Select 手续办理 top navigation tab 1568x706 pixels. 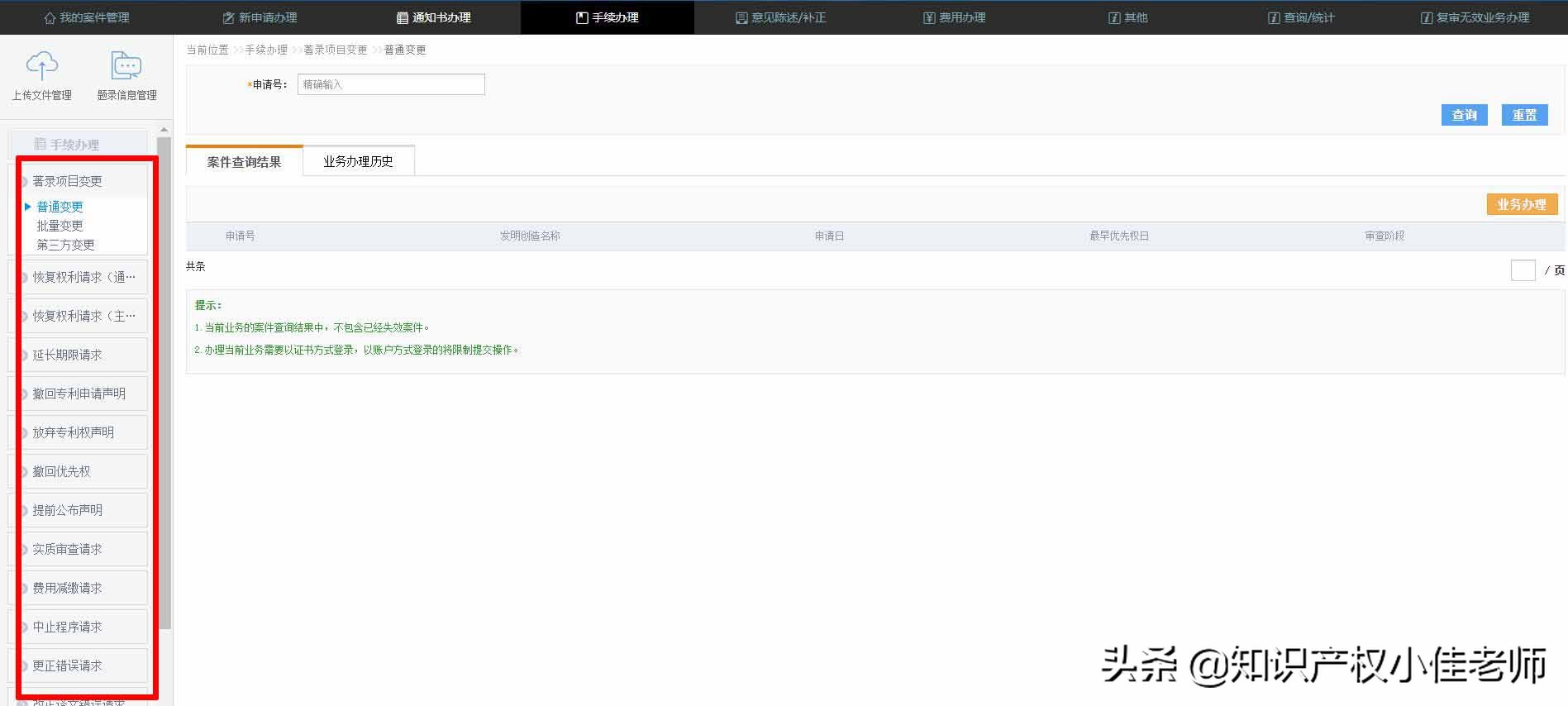coord(608,17)
